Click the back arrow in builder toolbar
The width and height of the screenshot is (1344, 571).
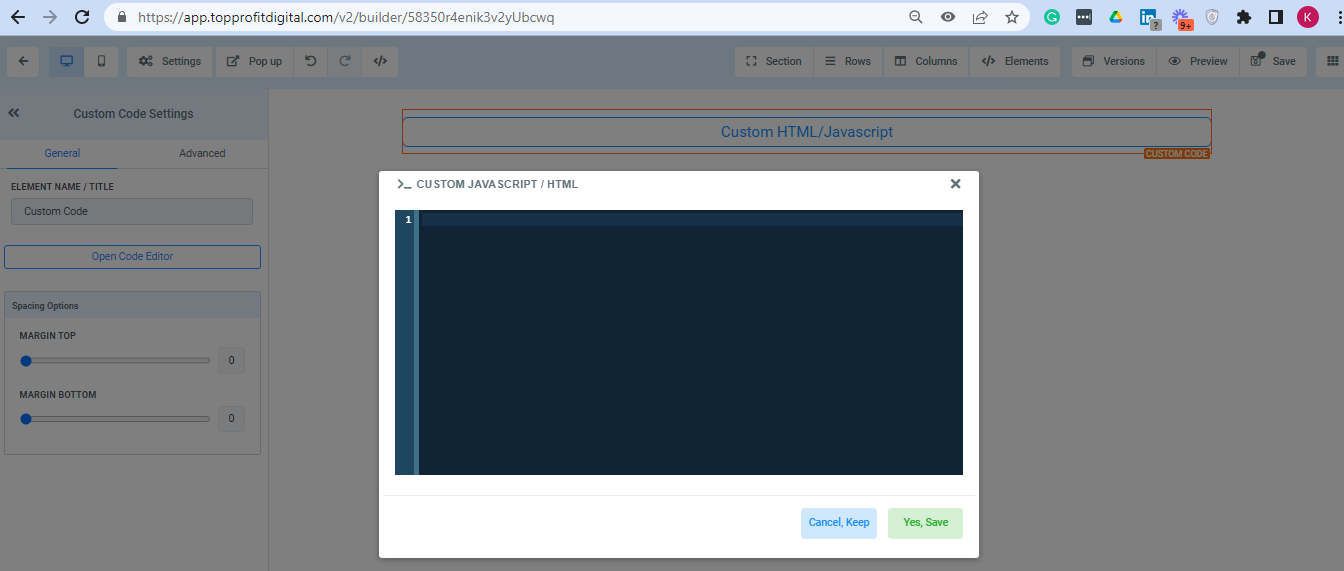(x=23, y=61)
